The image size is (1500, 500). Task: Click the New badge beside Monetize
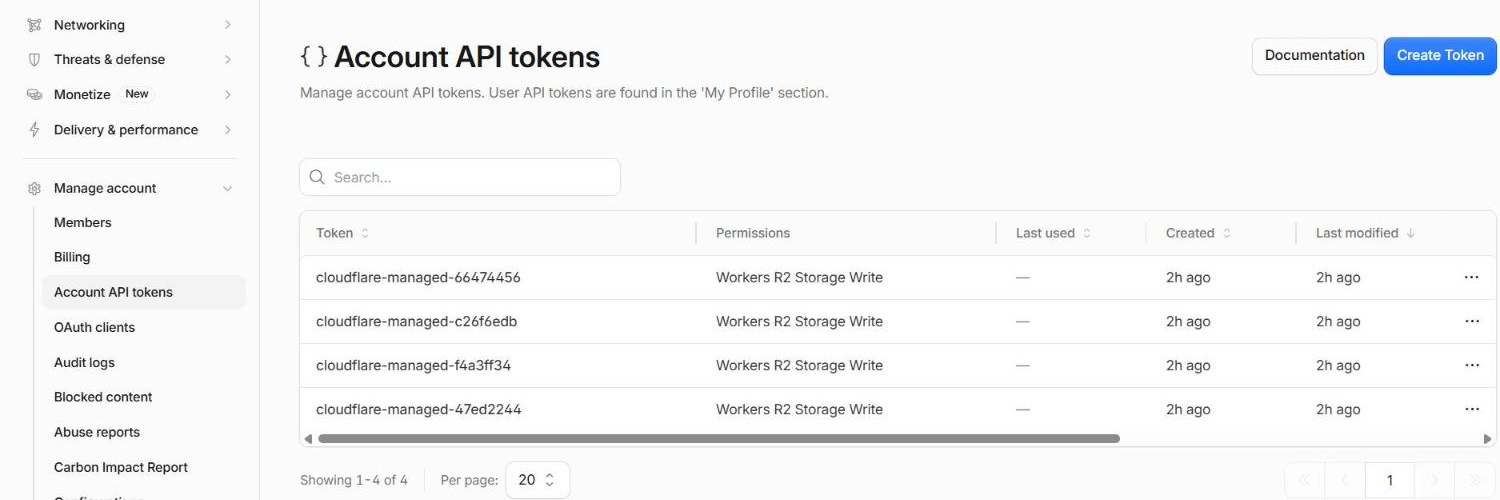(137, 94)
